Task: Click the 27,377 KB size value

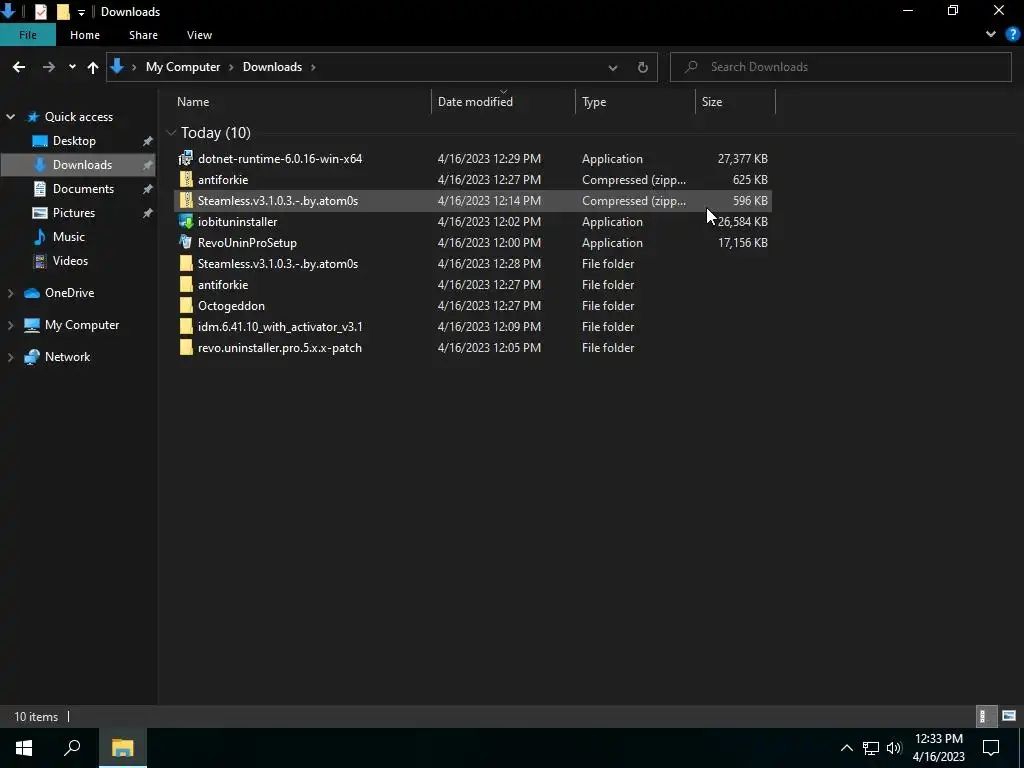Action: click(743, 158)
